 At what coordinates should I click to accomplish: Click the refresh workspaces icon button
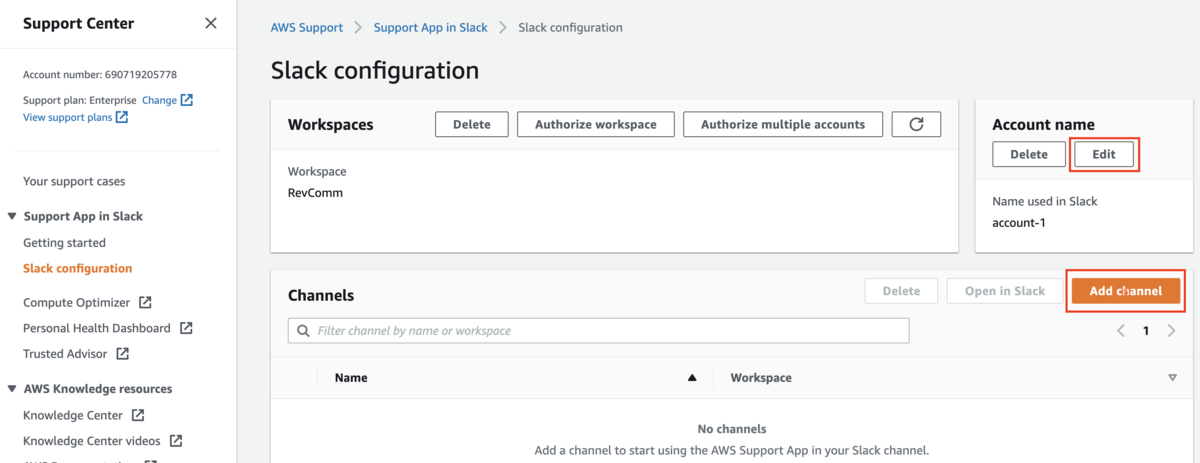[x=916, y=124]
